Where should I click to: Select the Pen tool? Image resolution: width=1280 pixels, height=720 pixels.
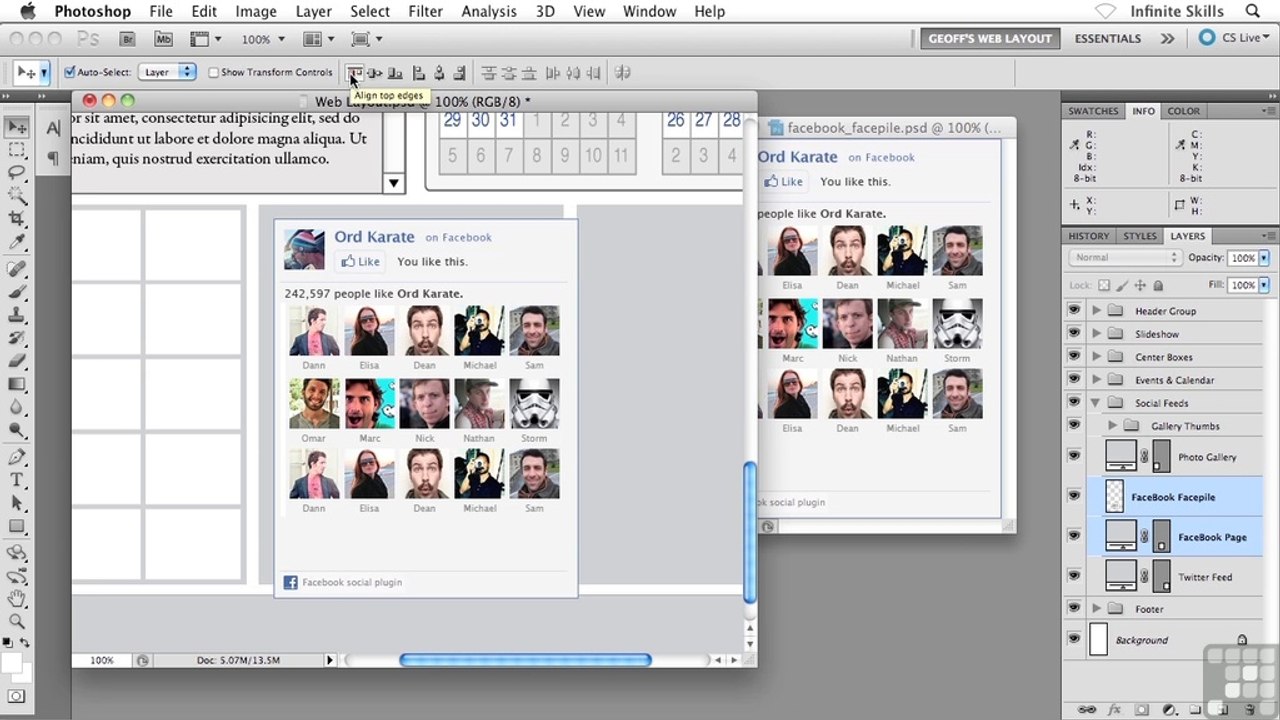17,457
